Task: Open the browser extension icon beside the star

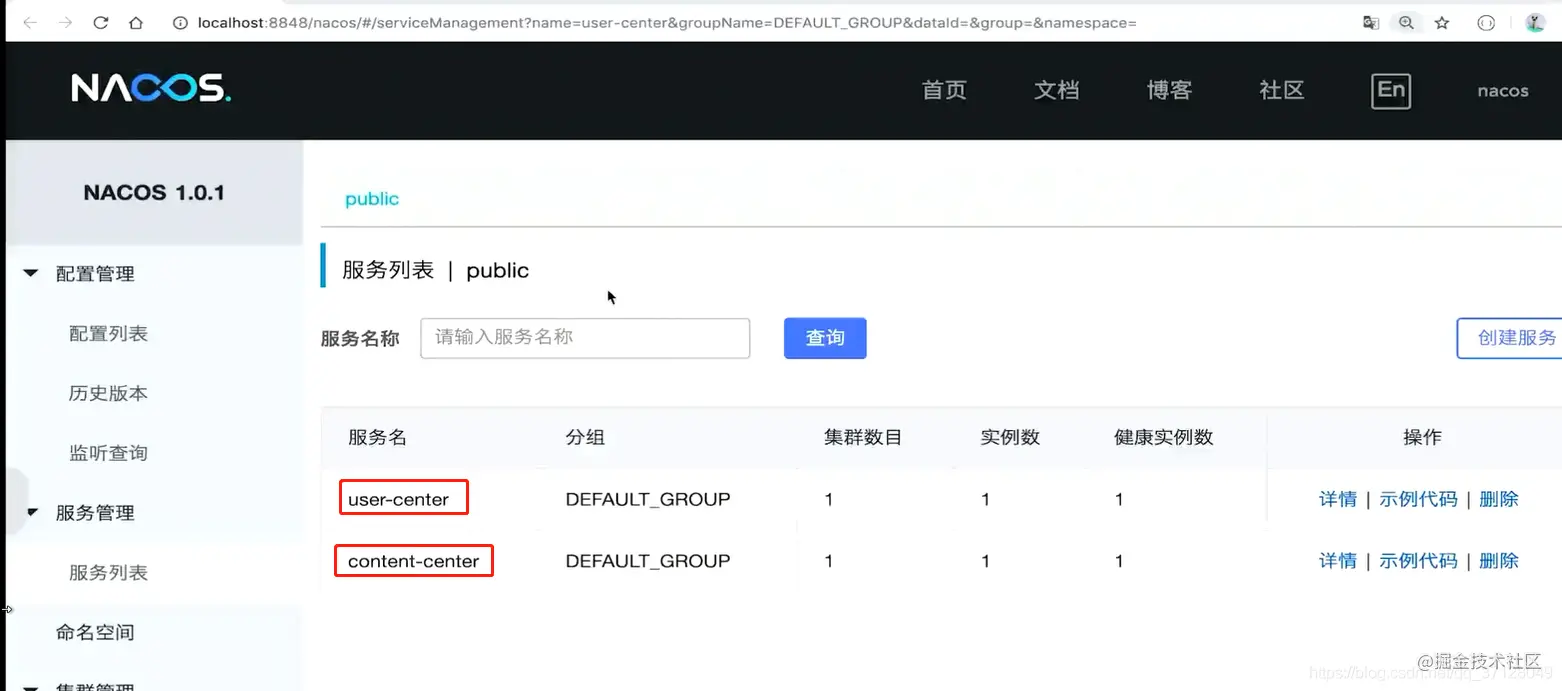Action: click(x=1486, y=23)
